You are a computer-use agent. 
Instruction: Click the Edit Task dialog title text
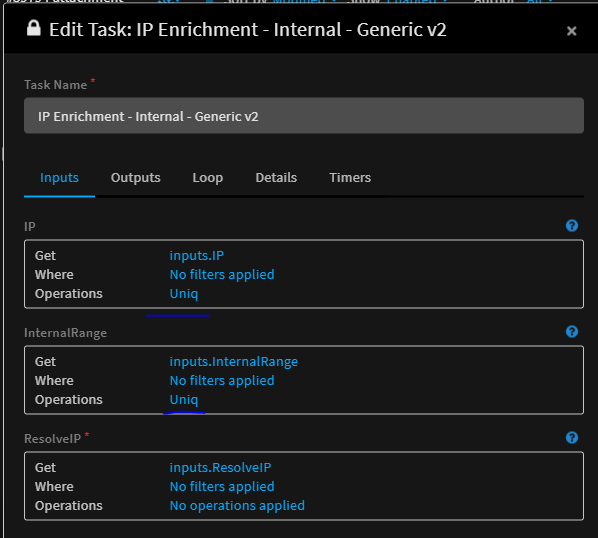(x=248, y=29)
